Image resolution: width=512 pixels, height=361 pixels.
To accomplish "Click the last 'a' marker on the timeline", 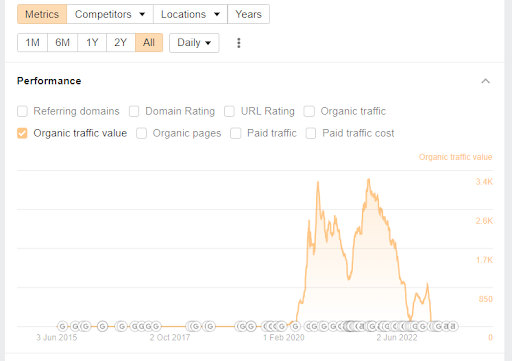I will (x=453, y=326).
